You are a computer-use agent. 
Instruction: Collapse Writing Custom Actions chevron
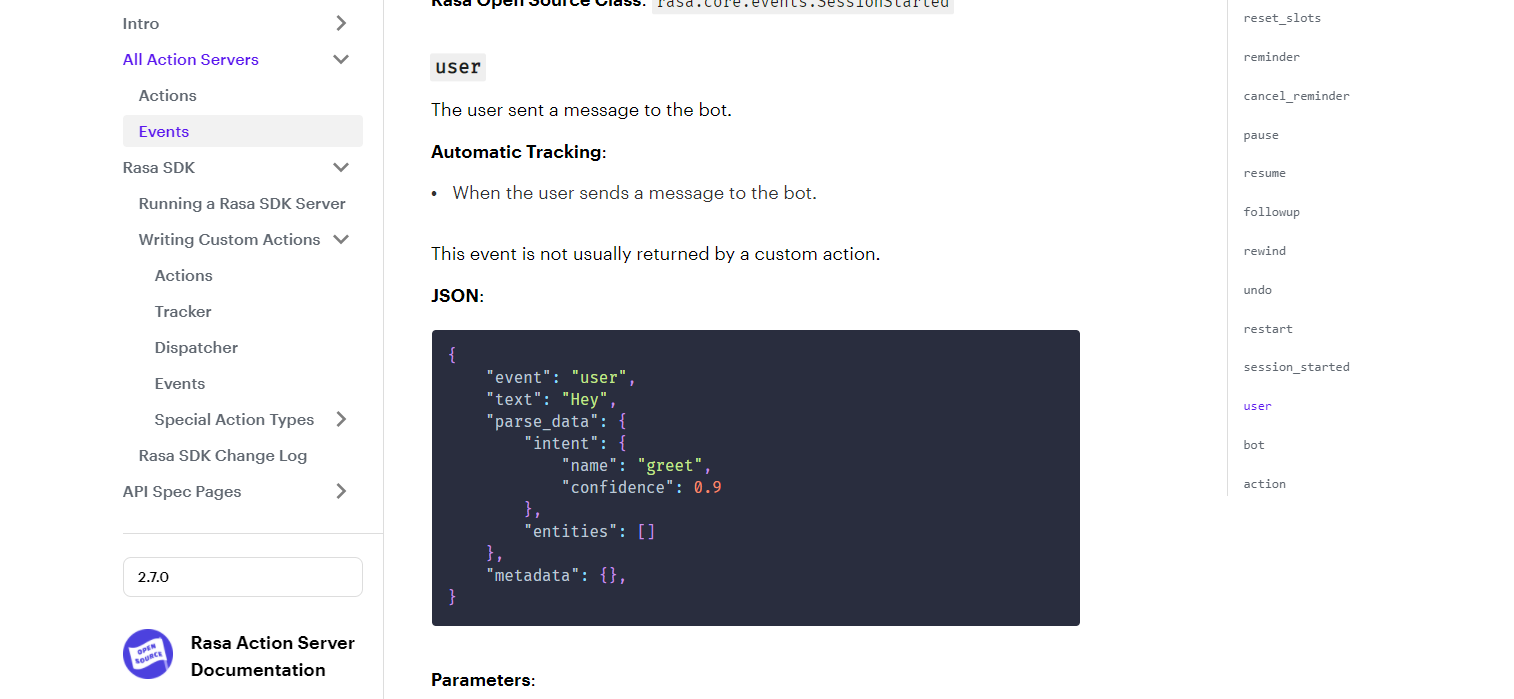[x=341, y=239]
